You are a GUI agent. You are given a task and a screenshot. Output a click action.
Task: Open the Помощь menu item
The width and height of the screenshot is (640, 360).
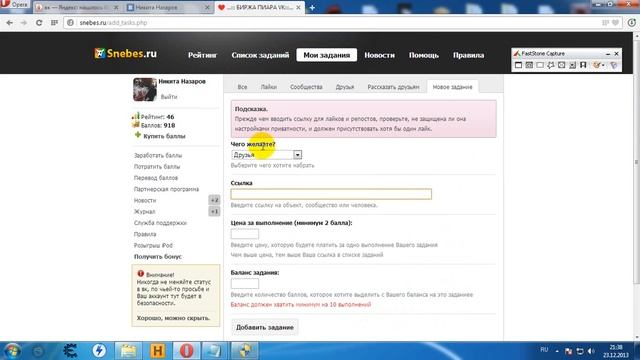(x=424, y=55)
